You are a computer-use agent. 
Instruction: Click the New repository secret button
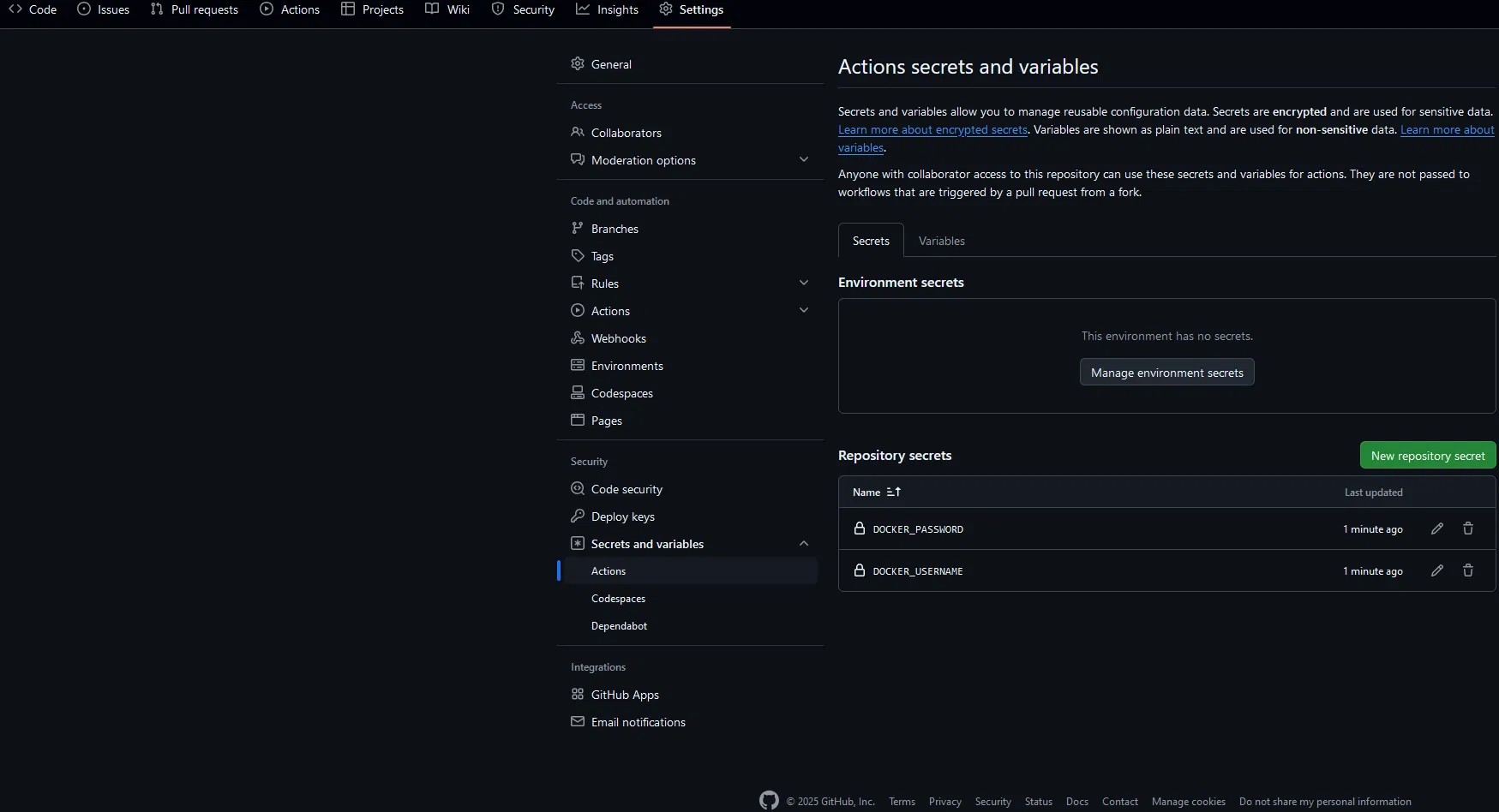coord(1427,456)
